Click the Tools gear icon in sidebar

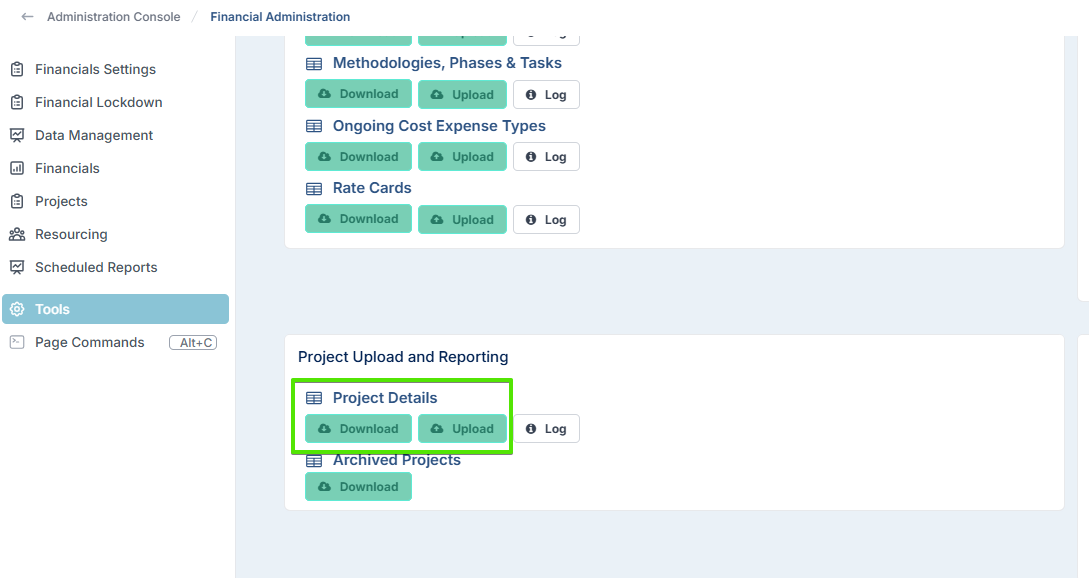coord(17,309)
